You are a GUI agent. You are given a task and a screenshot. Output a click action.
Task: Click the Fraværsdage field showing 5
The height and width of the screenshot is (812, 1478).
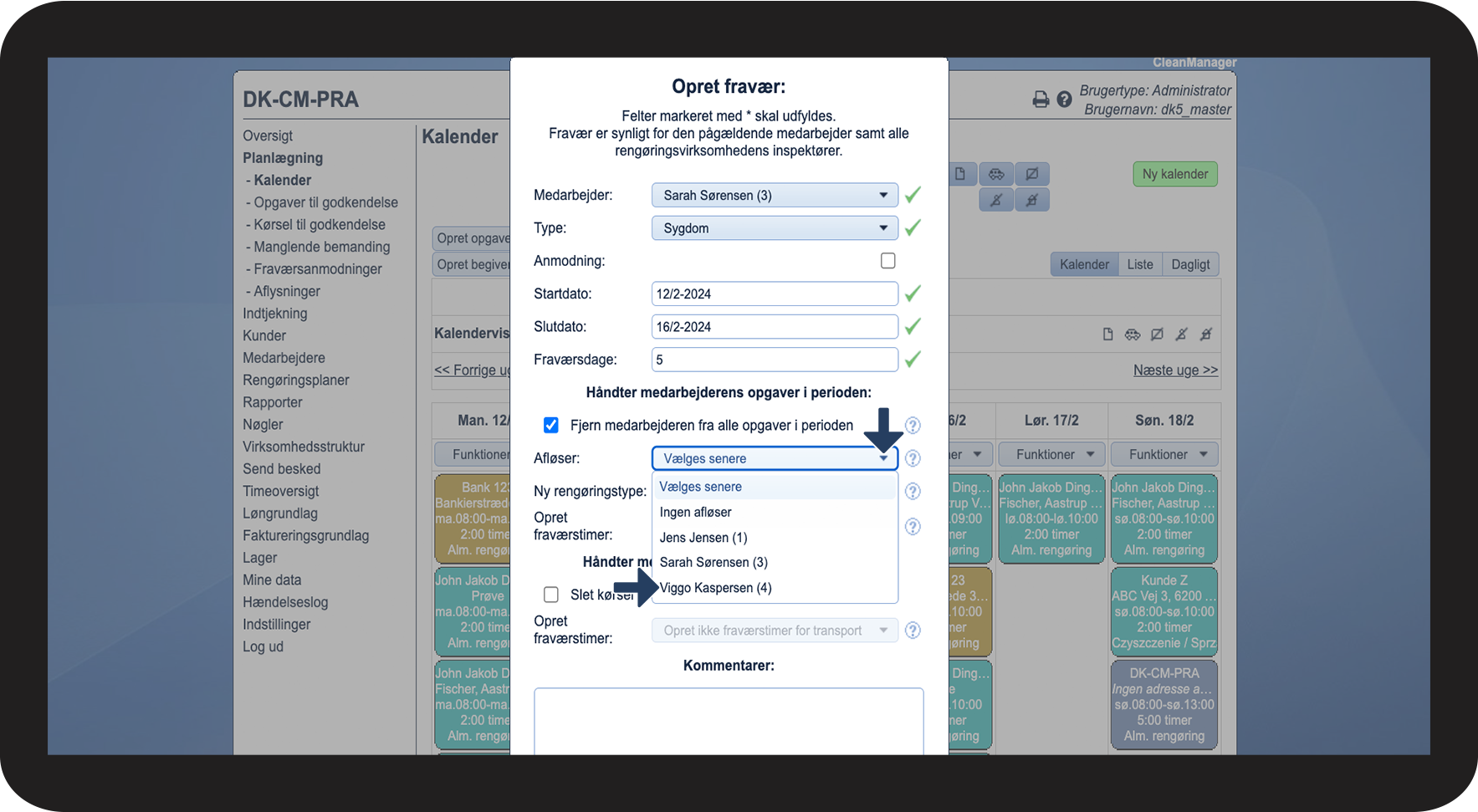[x=775, y=360]
